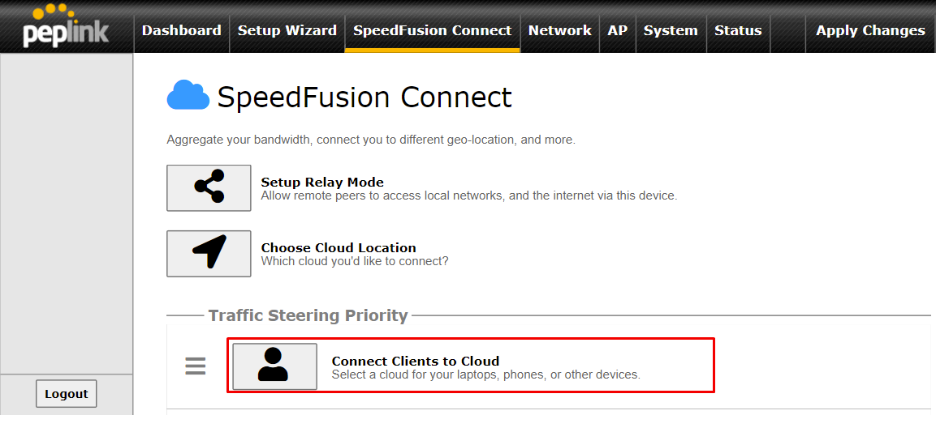Select the SpeedFusion Connect tab
This screenshot has width=944, height=434.
pyautogui.click(x=432, y=30)
